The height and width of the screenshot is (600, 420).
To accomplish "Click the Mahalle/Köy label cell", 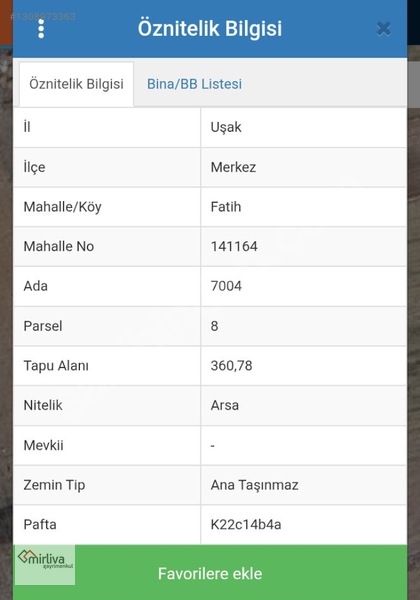I will point(107,207).
